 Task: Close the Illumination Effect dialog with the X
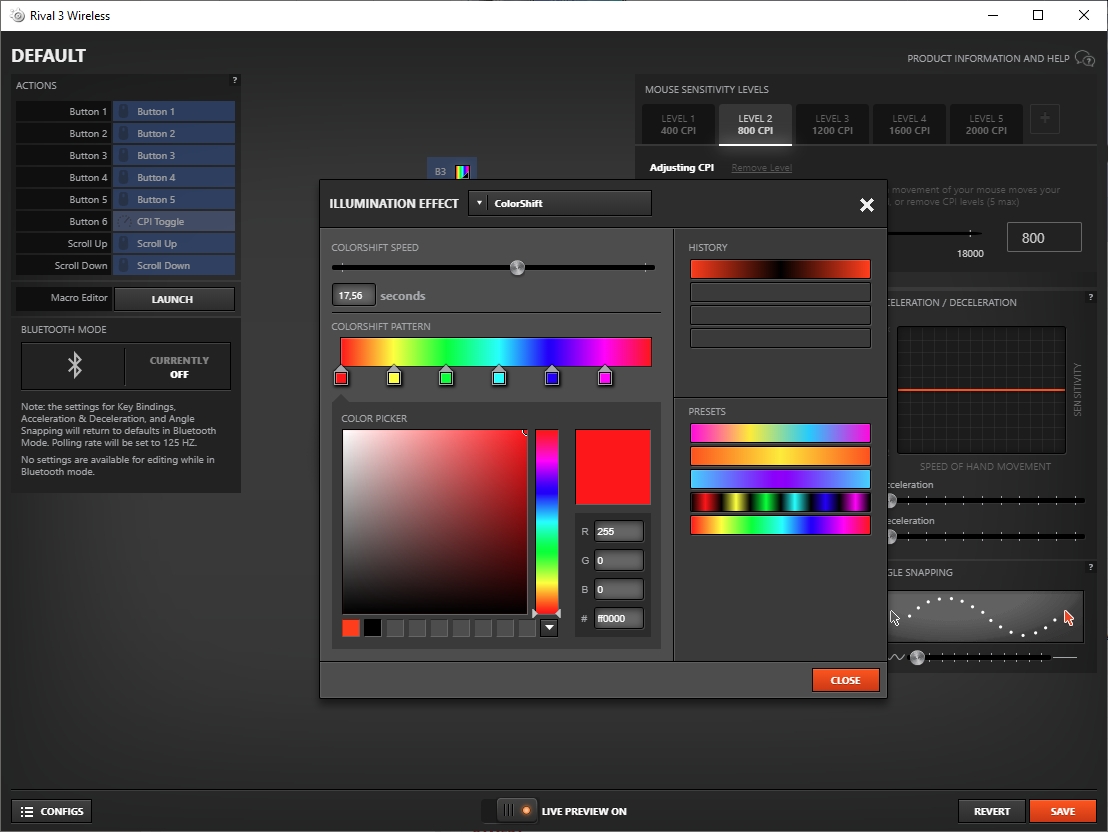[866, 205]
